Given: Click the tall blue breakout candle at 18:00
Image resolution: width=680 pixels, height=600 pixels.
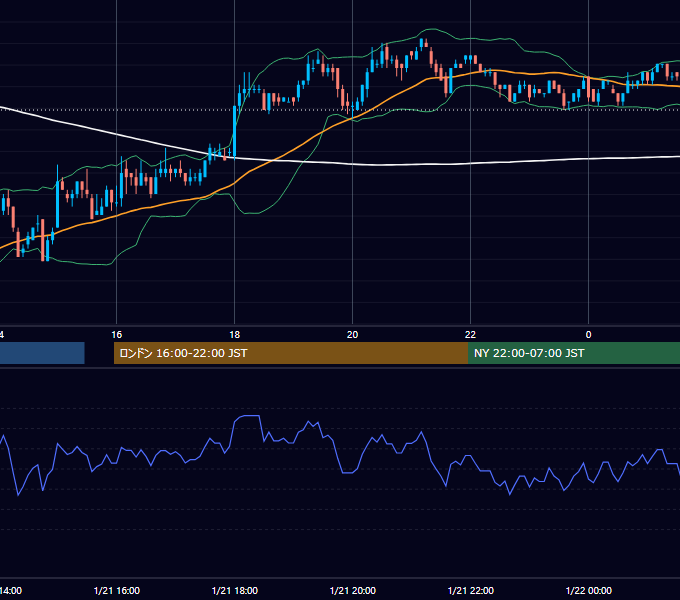Looking at the screenshot, I should tap(235, 131).
